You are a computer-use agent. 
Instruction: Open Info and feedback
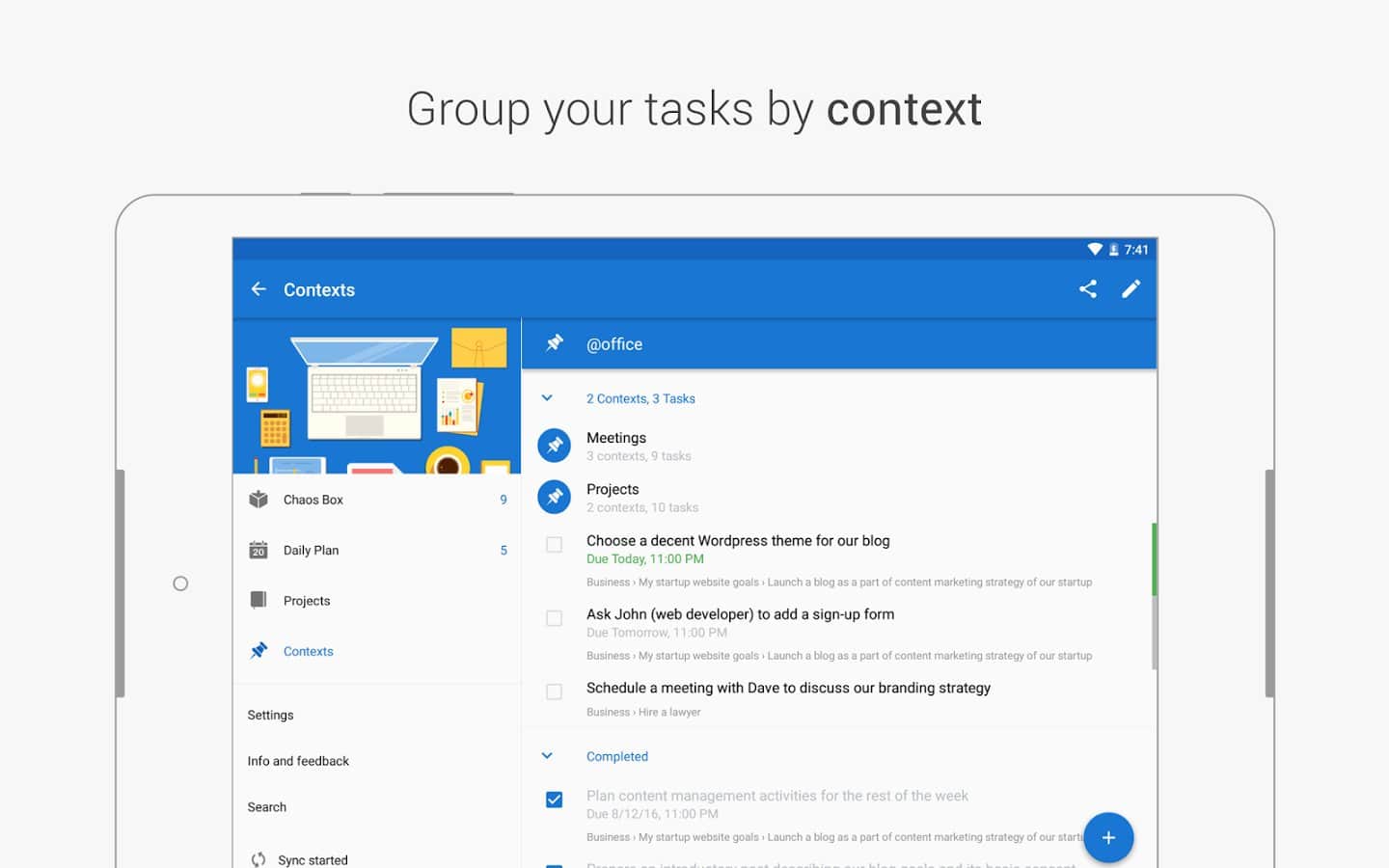(298, 761)
